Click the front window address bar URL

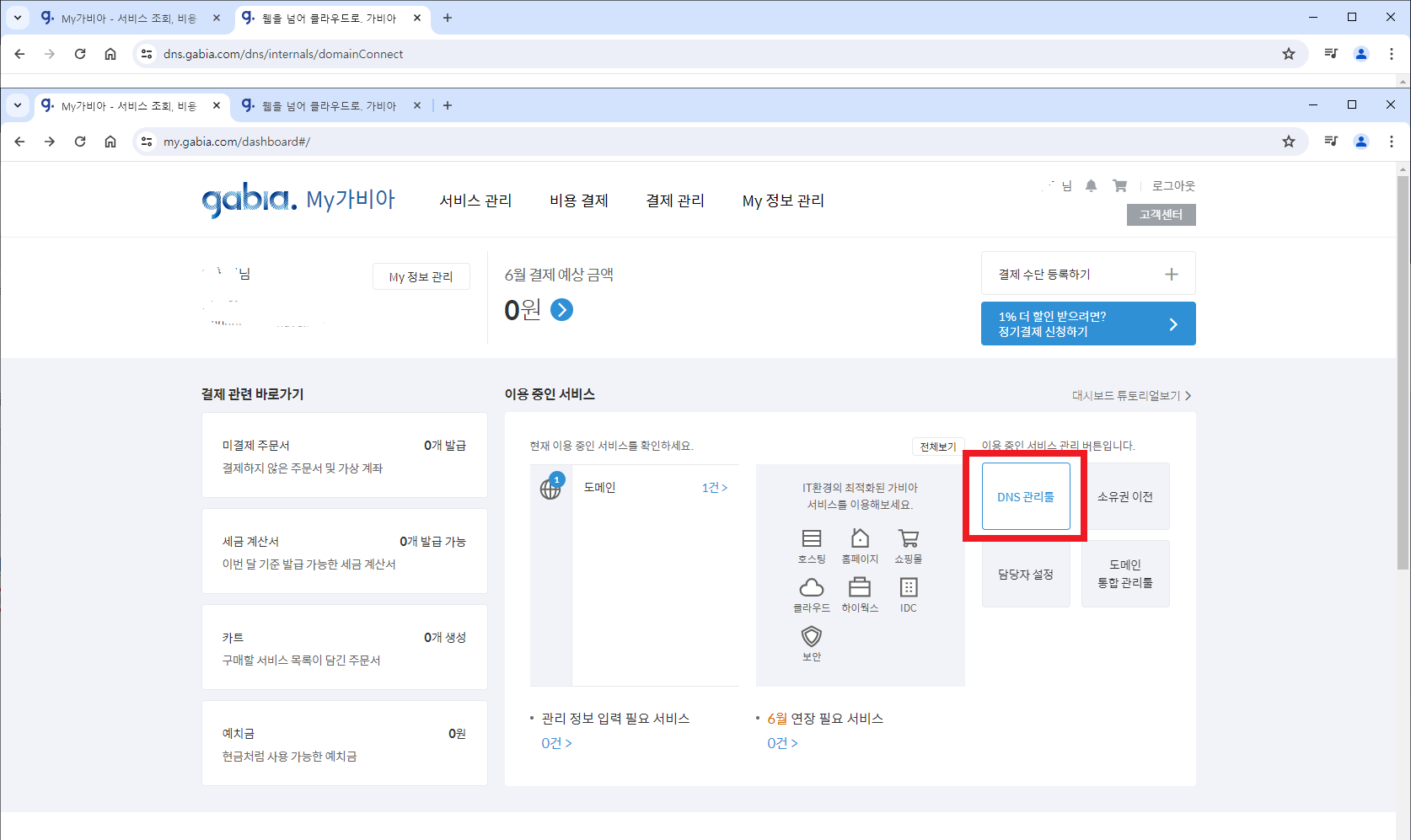237,142
